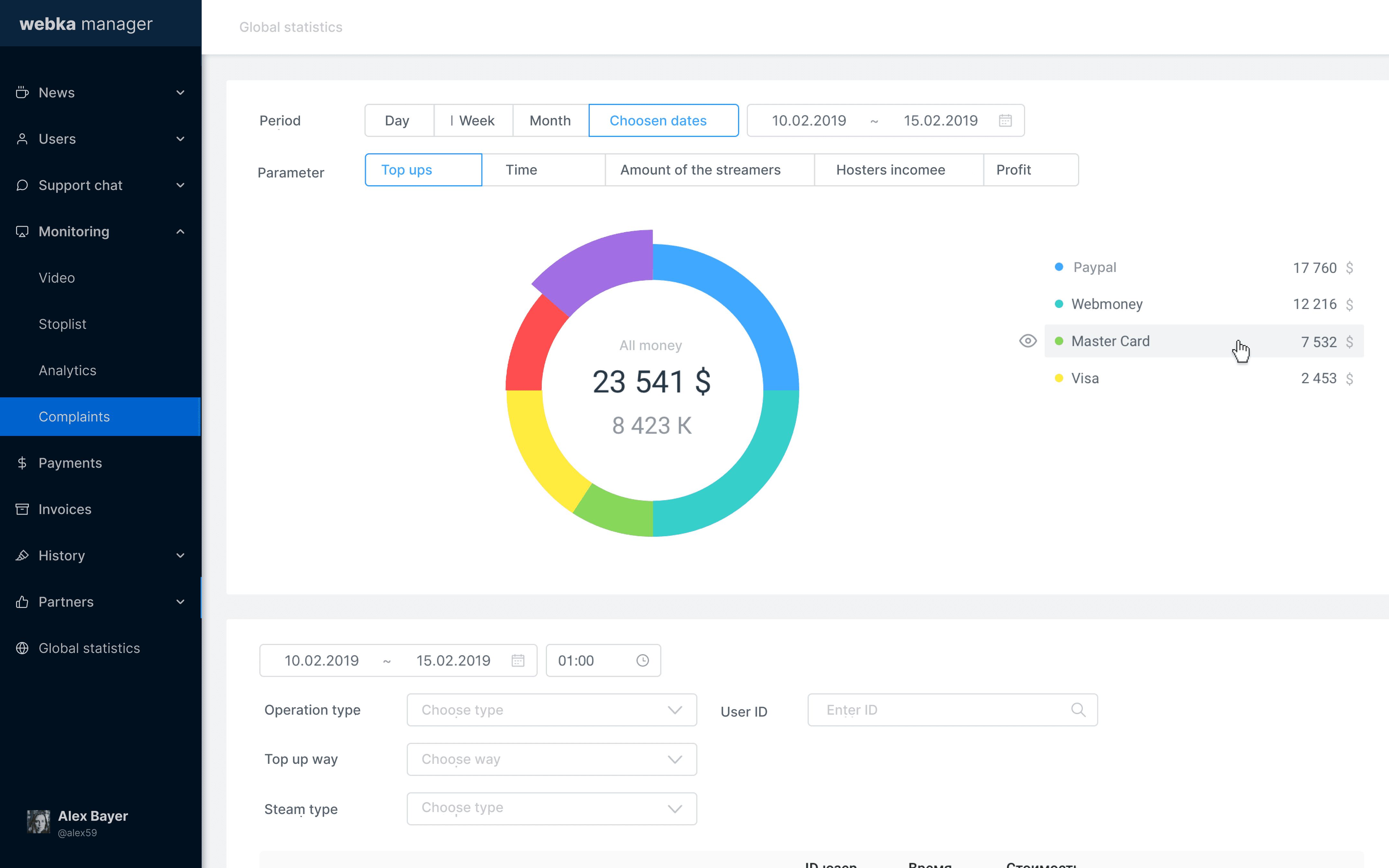Switch to Hosters incomee parameter tab
The image size is (1389, 868).
[x=890, y=170]
